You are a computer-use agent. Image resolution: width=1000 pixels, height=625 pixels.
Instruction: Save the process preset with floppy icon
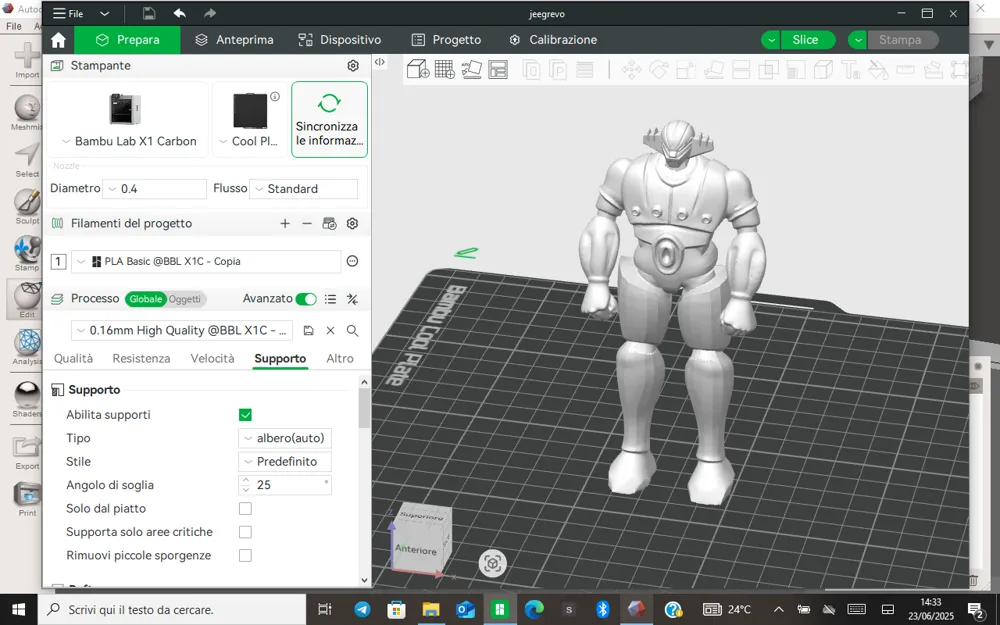[x=309, y=330]
